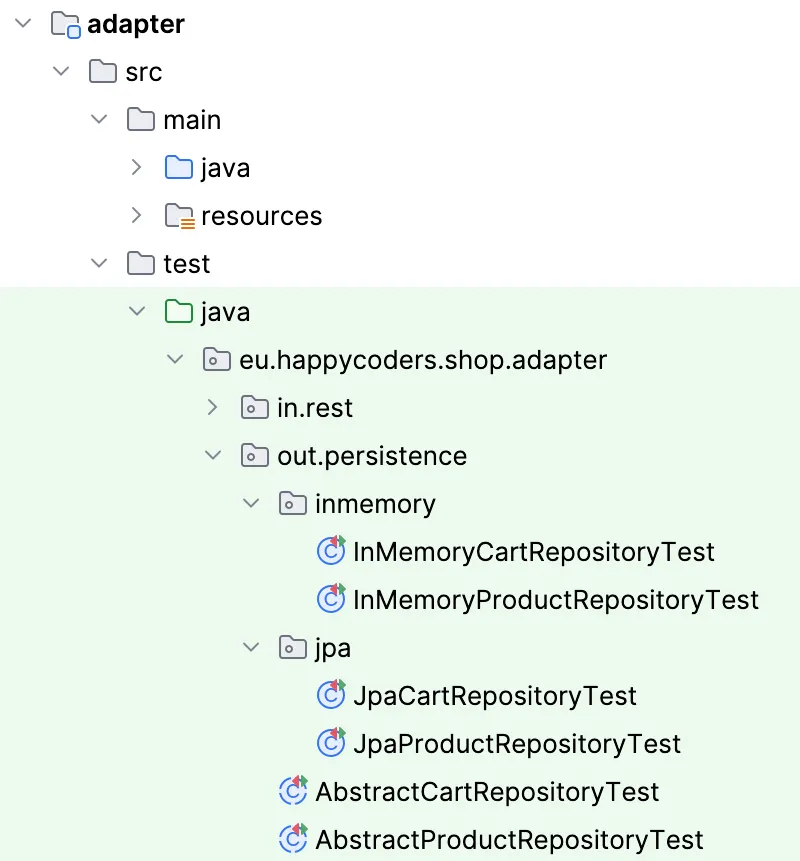
Task: Click the blue java sources root icon
Action: [x=178, y=167]
